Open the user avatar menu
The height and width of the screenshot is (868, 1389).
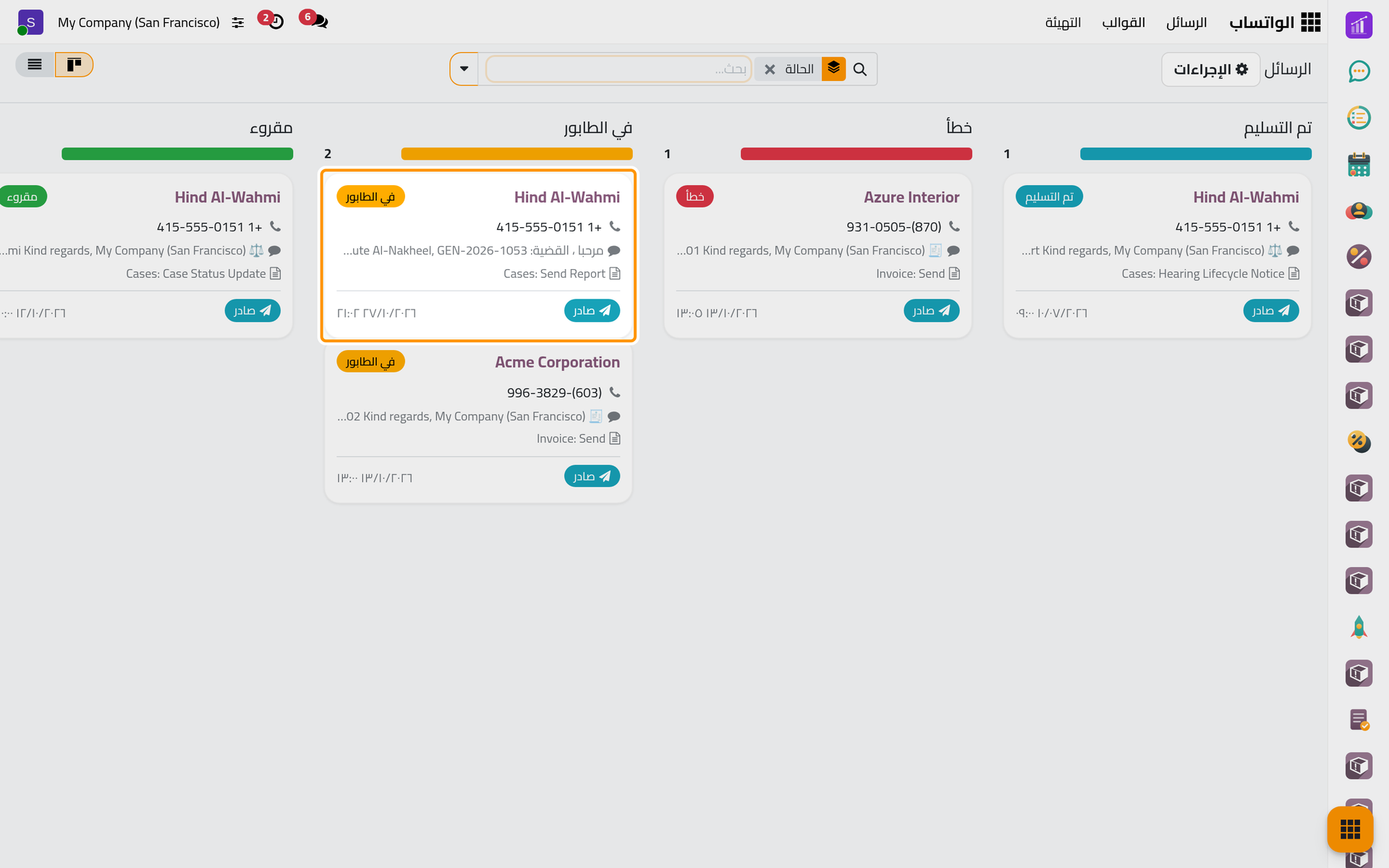click(30, 22)
